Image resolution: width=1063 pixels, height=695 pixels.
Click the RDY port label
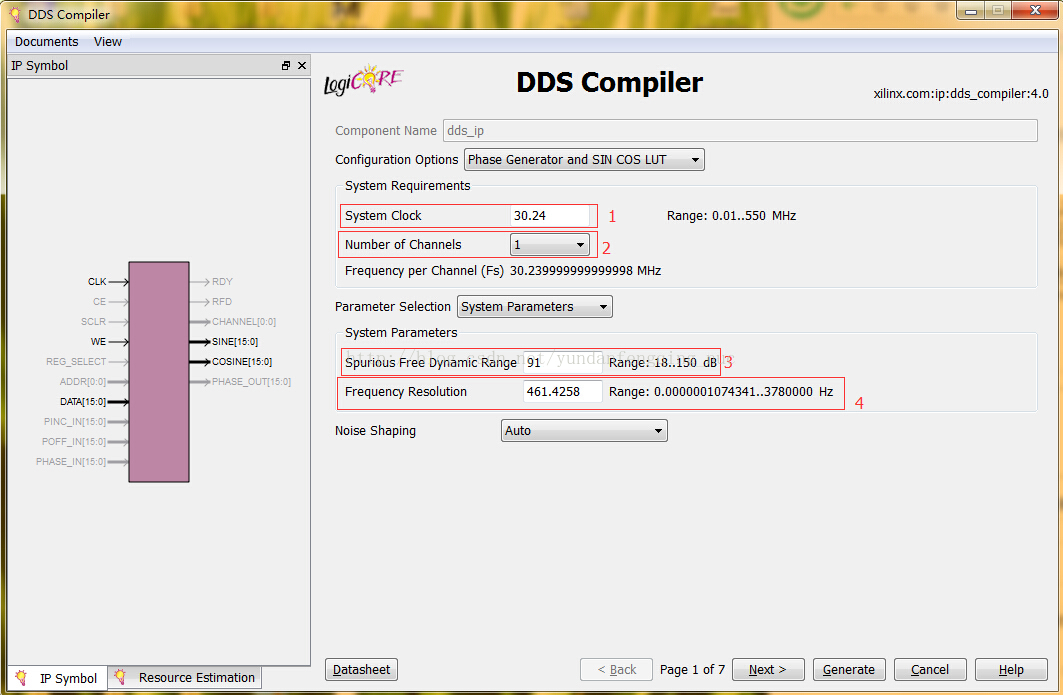point(222,281)
